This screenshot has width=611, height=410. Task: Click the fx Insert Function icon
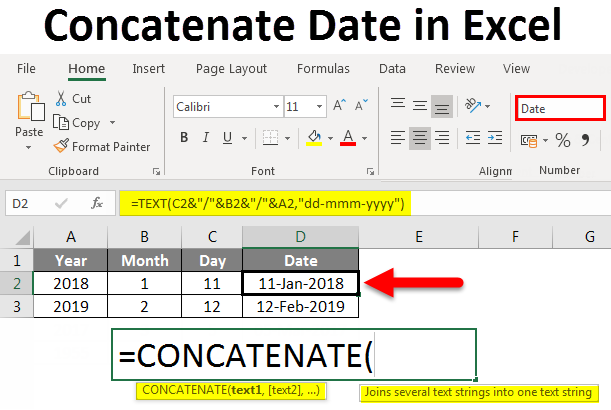[x=97, y=203]
